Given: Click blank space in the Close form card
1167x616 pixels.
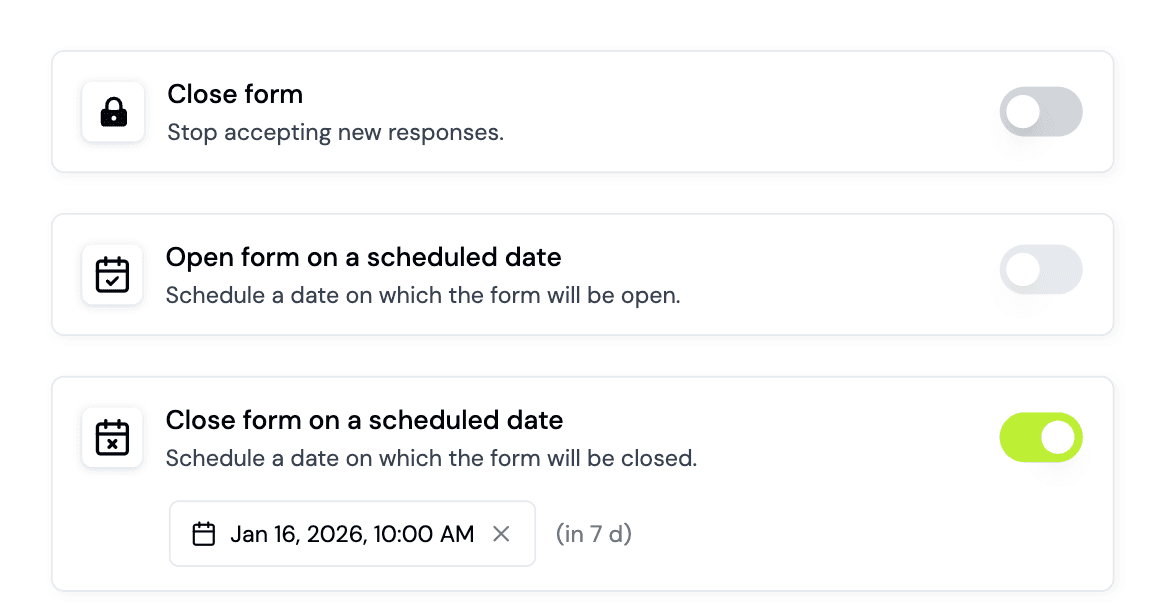Looking at the screenshot, I should tap(750, 112).
